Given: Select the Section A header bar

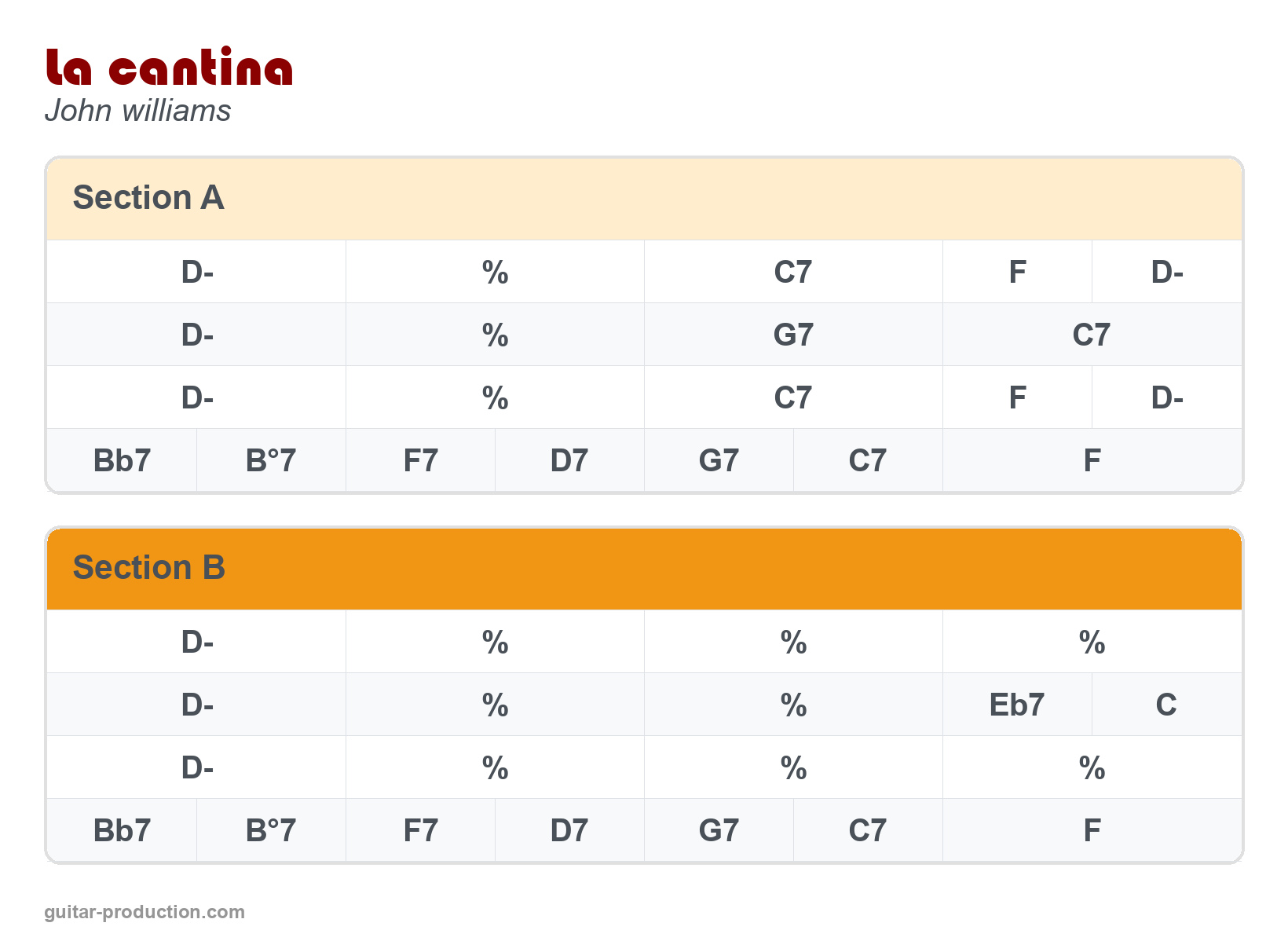Looking at the screenshot, I should click(x=644, y=198).
